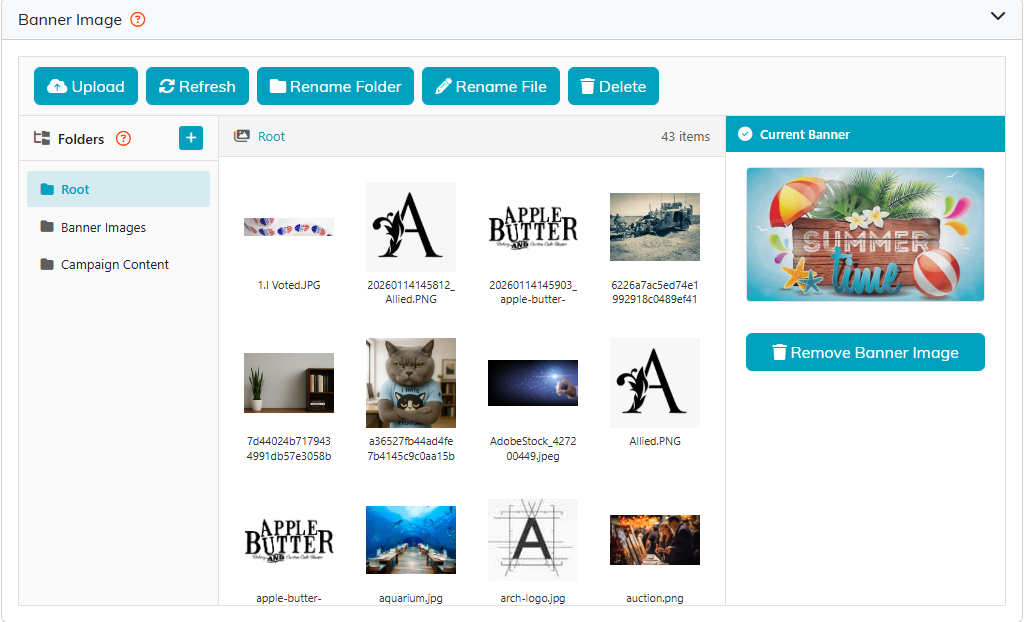Select the apple-butter logo thumbnail in third row
Viewport: 1024px width, 622px height.
pos(289,540)
